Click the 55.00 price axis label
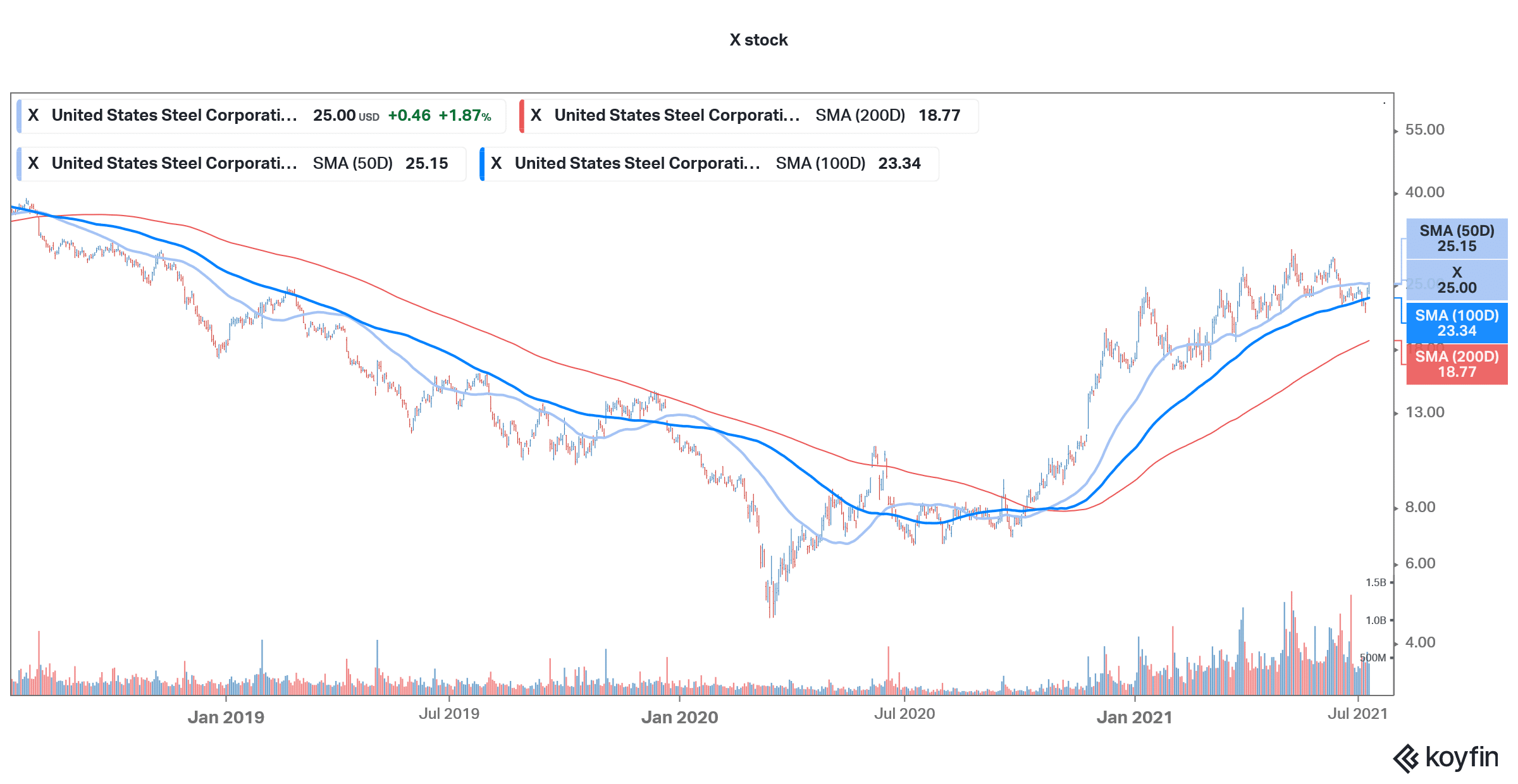Image resolution: width=1518 pixels, height=784 pixels. (x=1424, y=130)
